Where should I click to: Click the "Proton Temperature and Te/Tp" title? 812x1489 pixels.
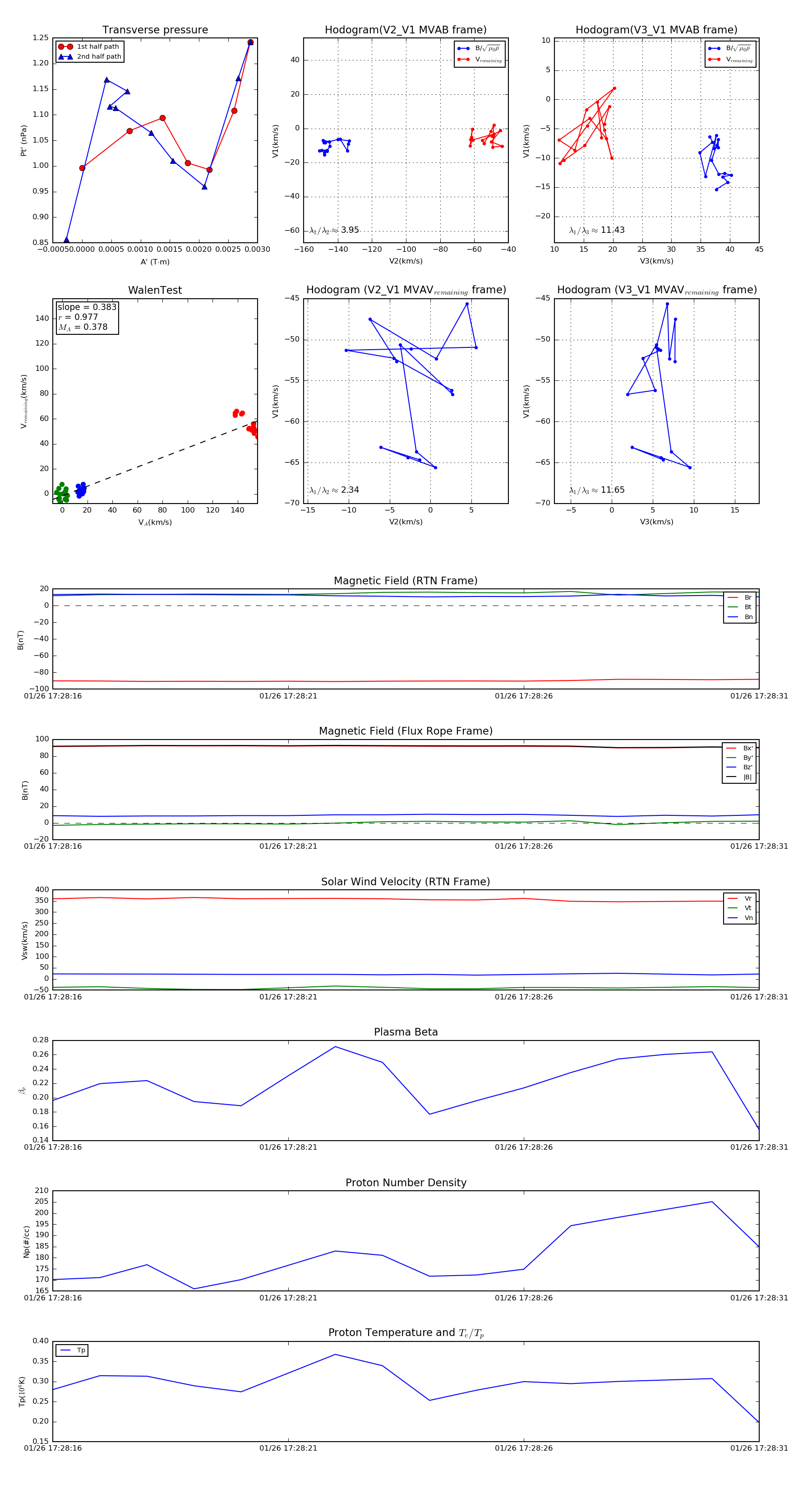406,1333
